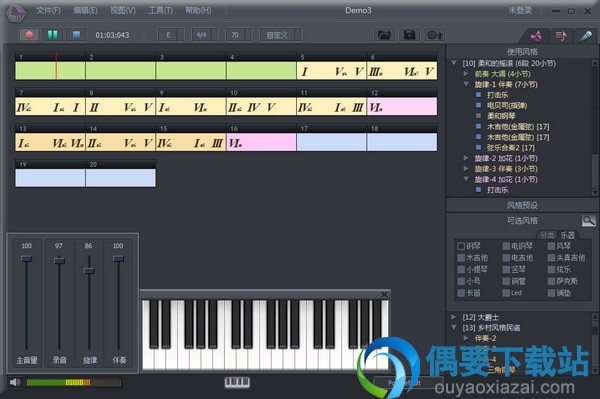Check the 长笛 instrument filter

pos(461,293)
